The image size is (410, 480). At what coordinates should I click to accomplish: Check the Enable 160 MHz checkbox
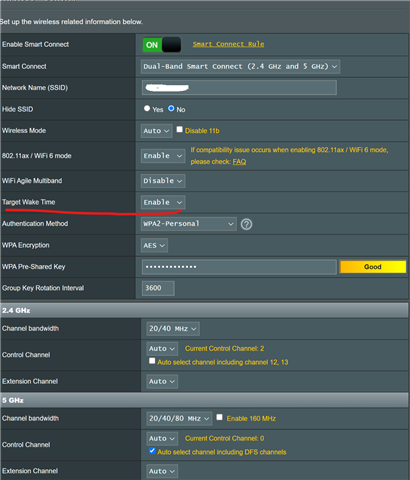(219, 417)
